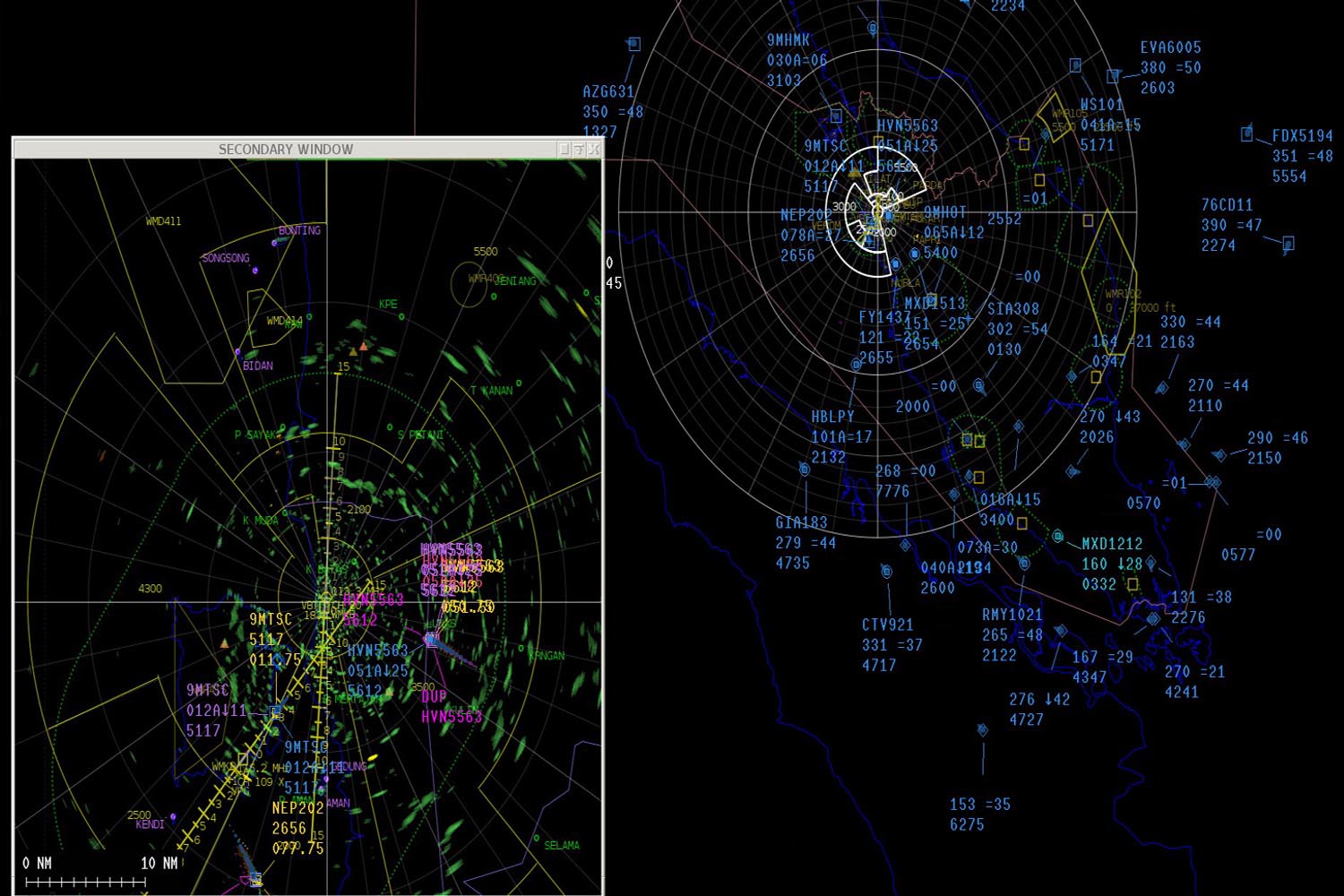
Task: Select the 76CD11 aircraft target symbol
Action: 1288,243
